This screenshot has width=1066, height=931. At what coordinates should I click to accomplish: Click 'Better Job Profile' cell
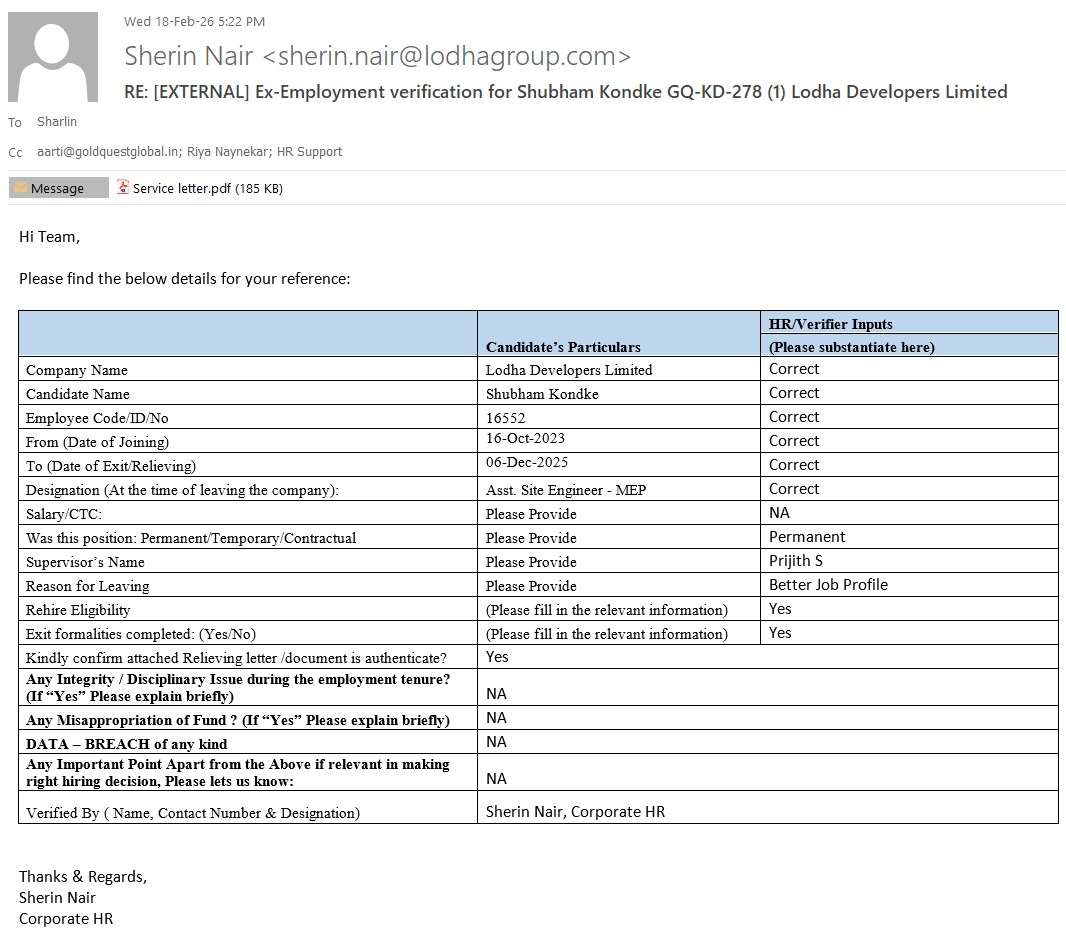pos(828,585)
